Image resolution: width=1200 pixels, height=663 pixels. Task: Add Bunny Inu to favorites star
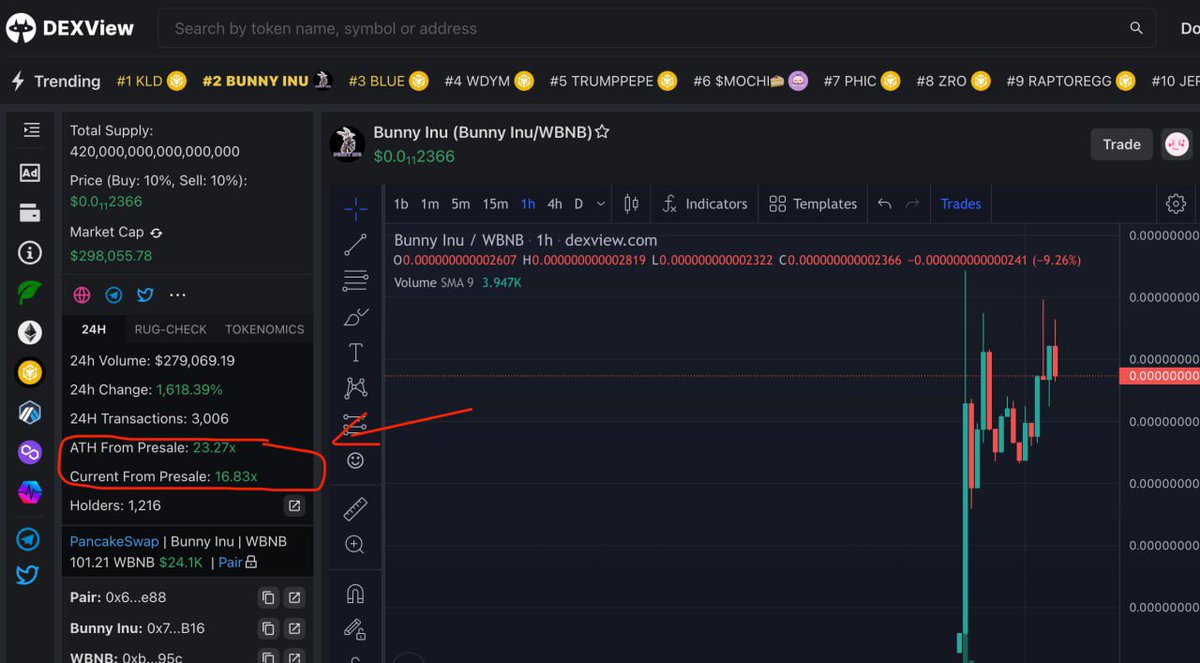tap(602, 132)
